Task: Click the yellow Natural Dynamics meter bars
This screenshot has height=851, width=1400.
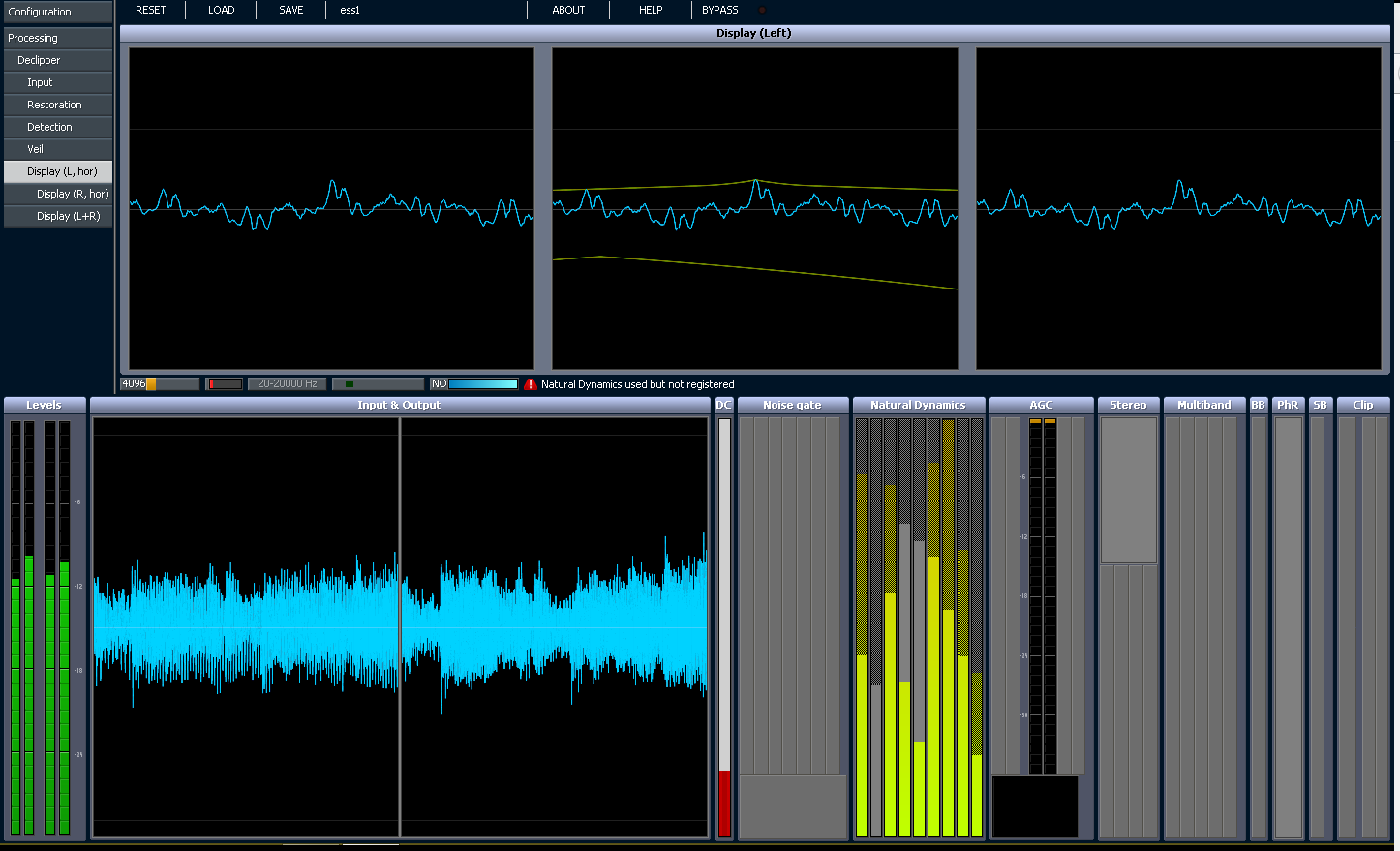Action: (x=919, y=627)
